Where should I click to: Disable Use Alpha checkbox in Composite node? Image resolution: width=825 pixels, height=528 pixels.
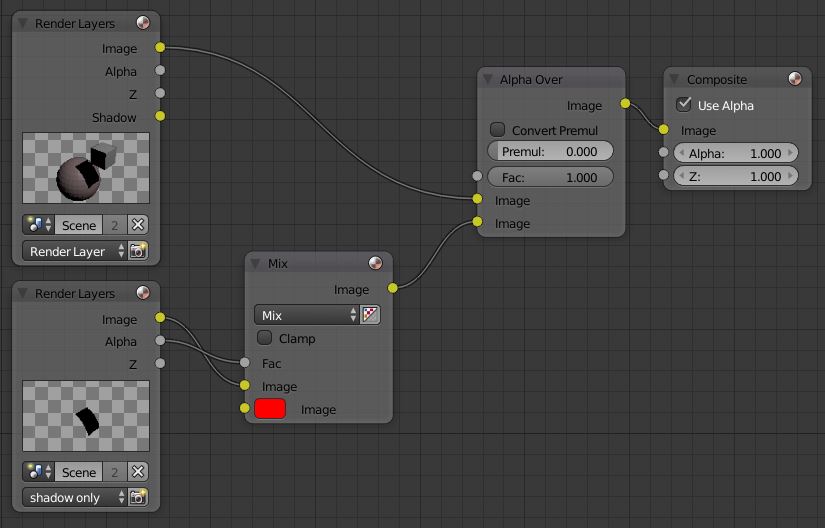[x=683, y=104]
